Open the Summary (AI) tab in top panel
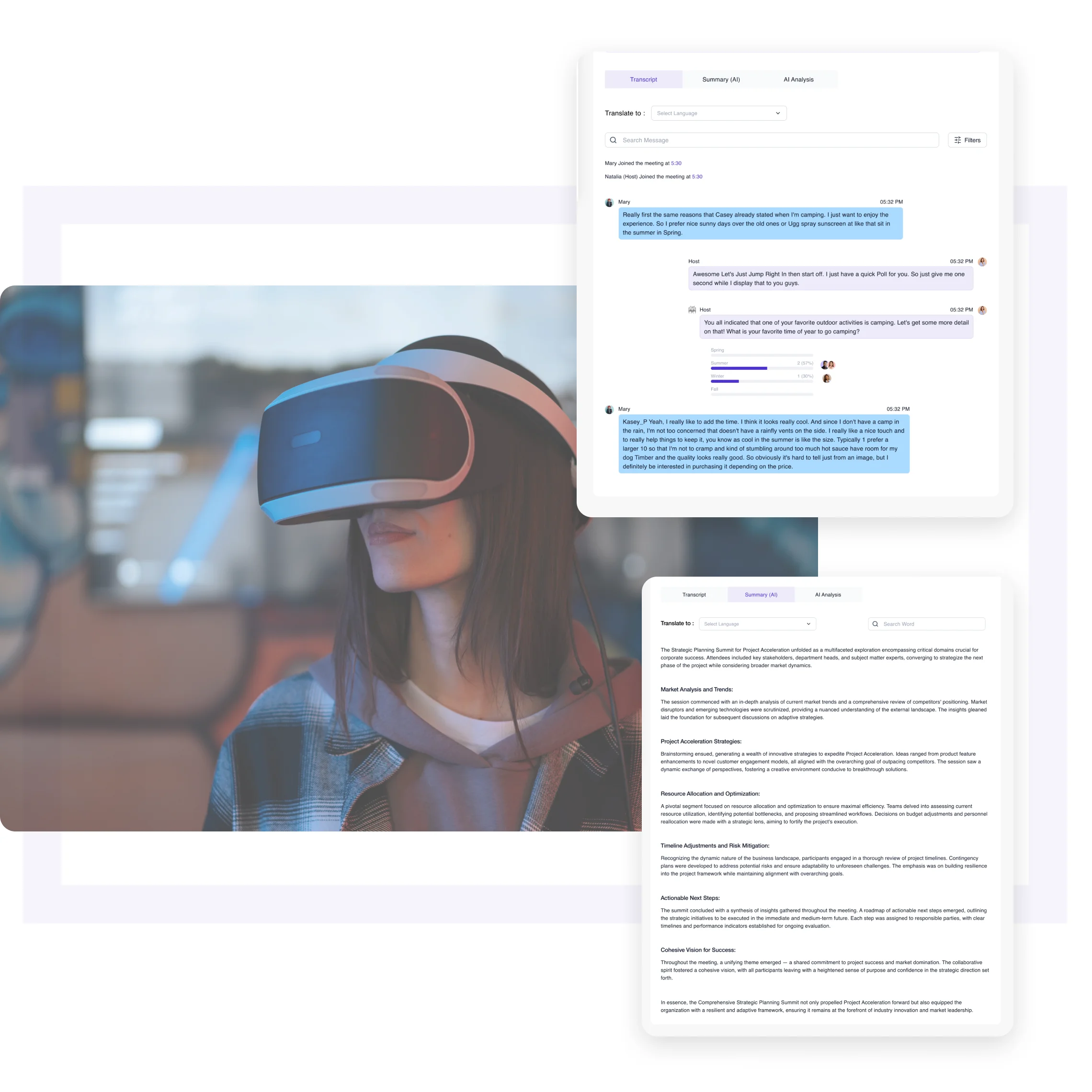Viewport: 1092px width, 1092px height. pyautogui.click(x=721, y=79)
